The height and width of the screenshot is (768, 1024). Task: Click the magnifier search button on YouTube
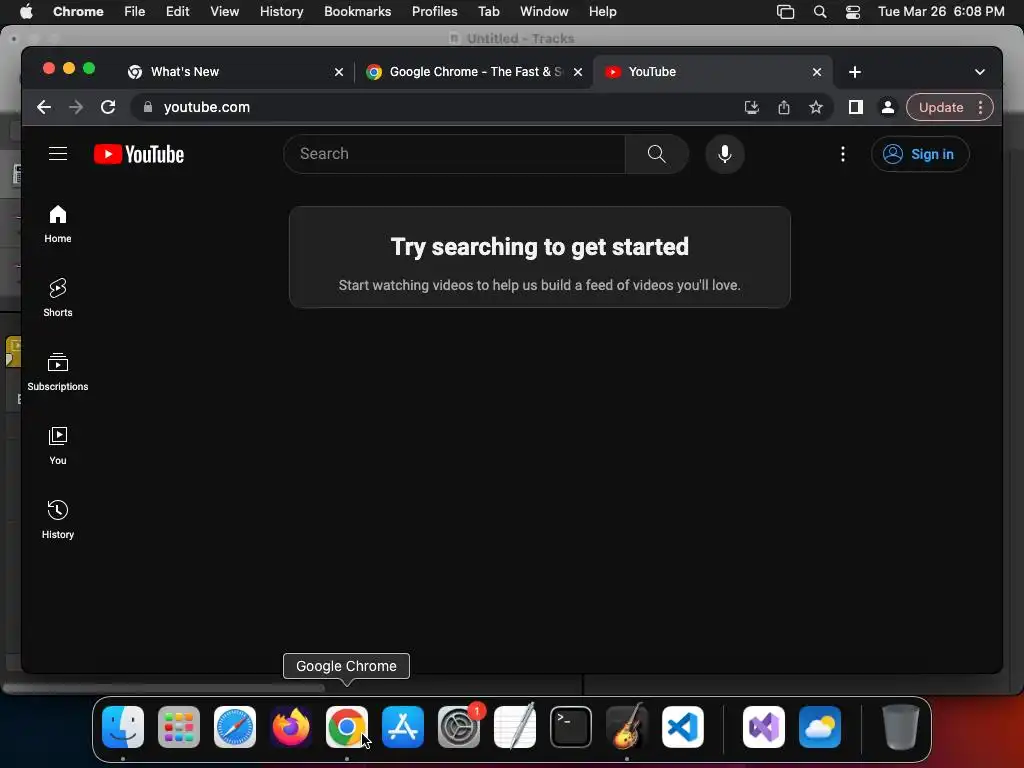click(x=656, y=154)
